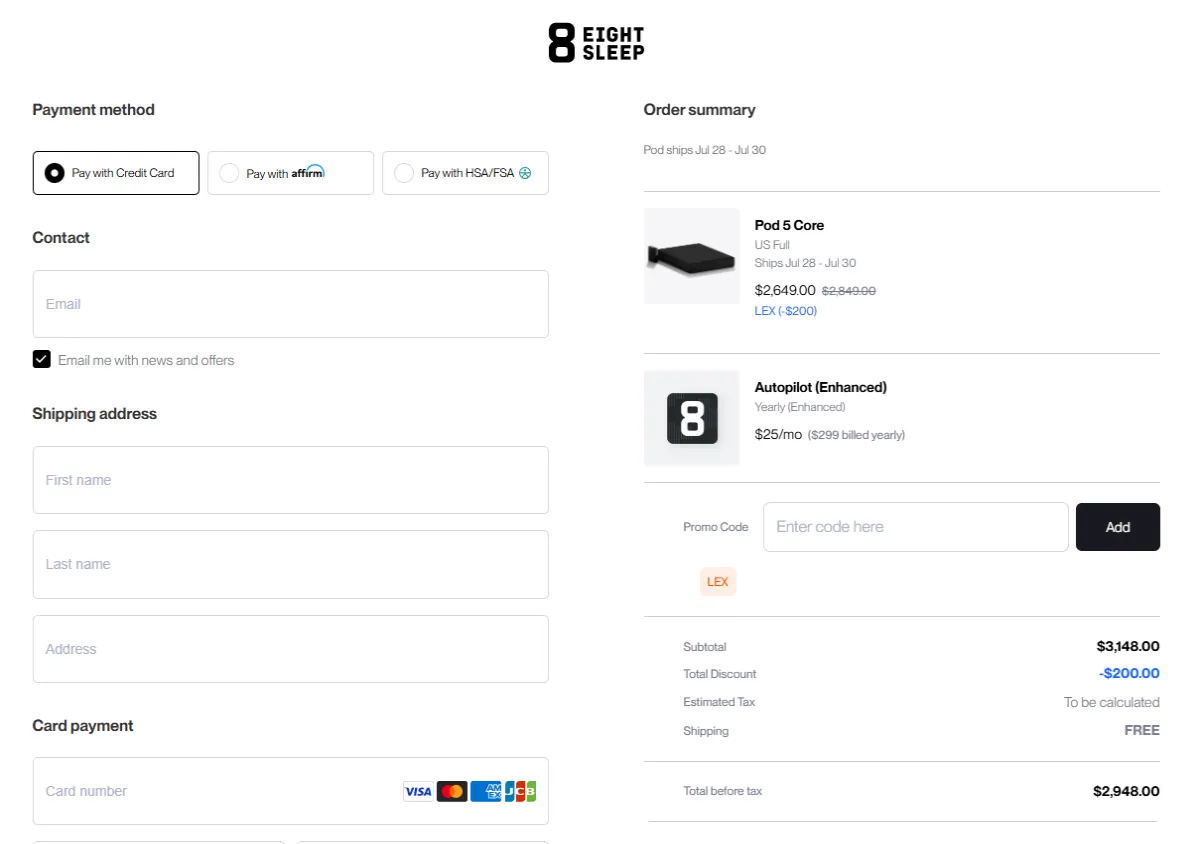
Task: Click the JCB card icon
Action: click(x=520, y=791)
